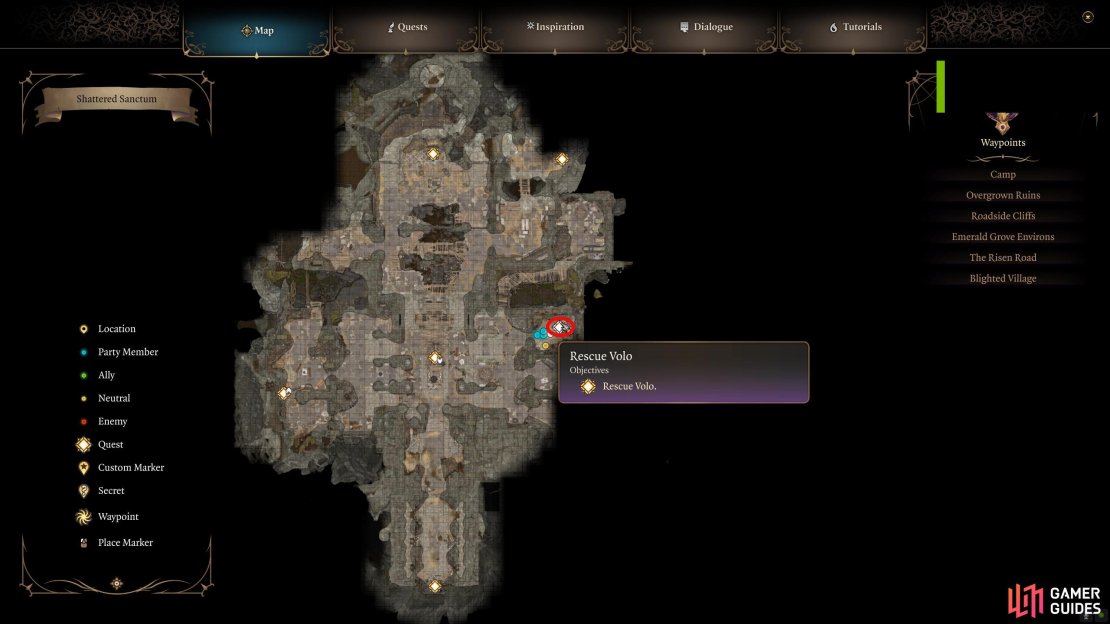This screenshot has width=1110, height=624.
Task: Click the Waypoints emblem icon
Action: (1002, 122)
